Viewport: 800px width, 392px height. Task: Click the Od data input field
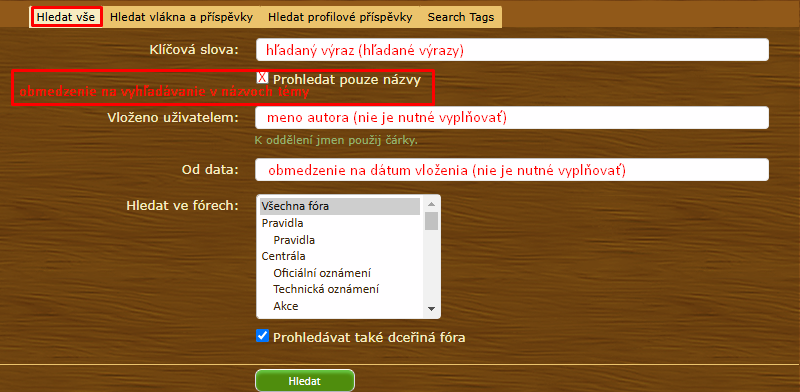[512, 169]
